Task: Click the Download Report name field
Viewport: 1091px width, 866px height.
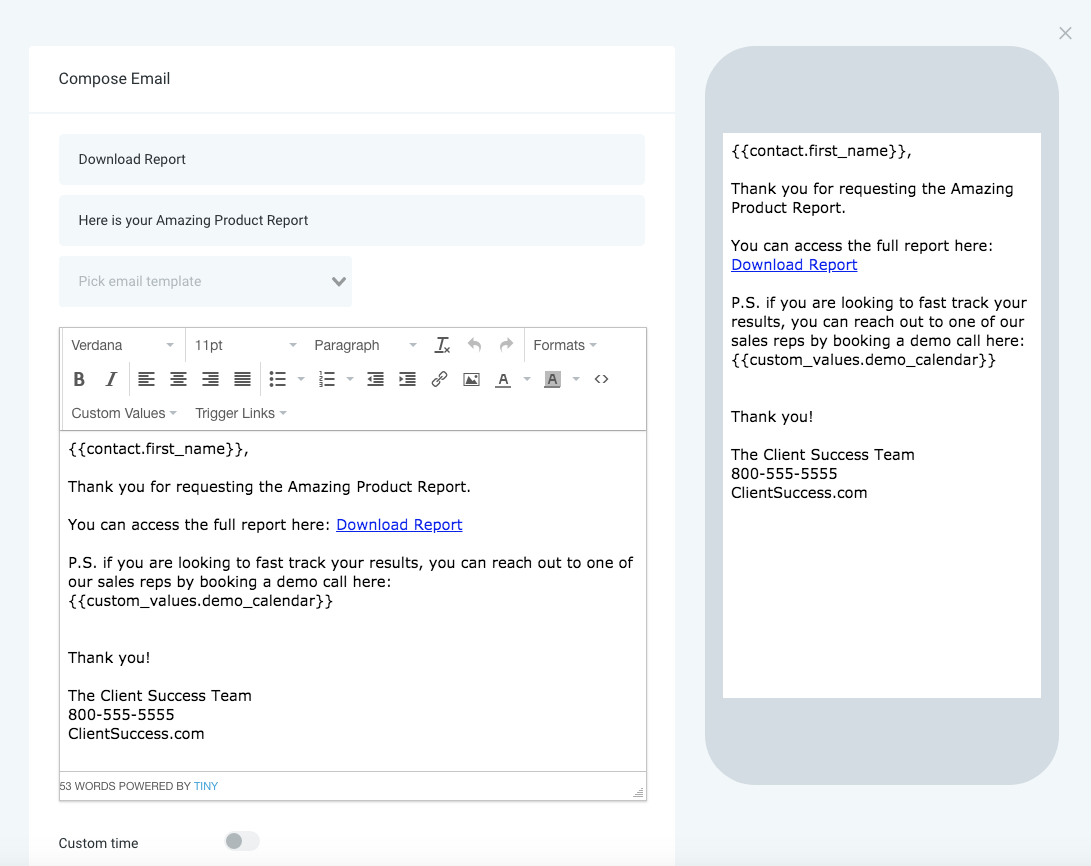Action: pos(352,159)
